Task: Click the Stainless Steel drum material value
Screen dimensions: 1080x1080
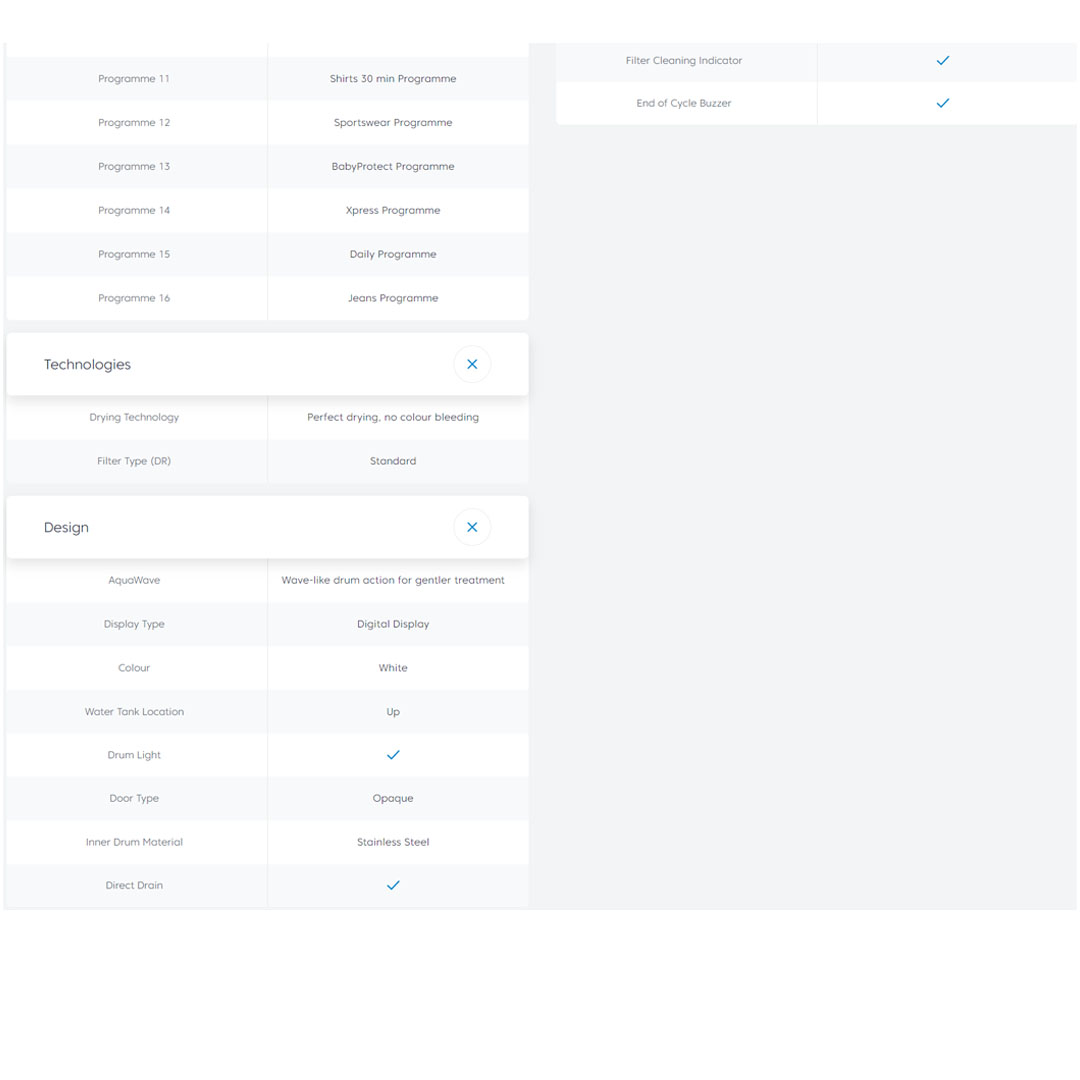Action: [393, 842]
